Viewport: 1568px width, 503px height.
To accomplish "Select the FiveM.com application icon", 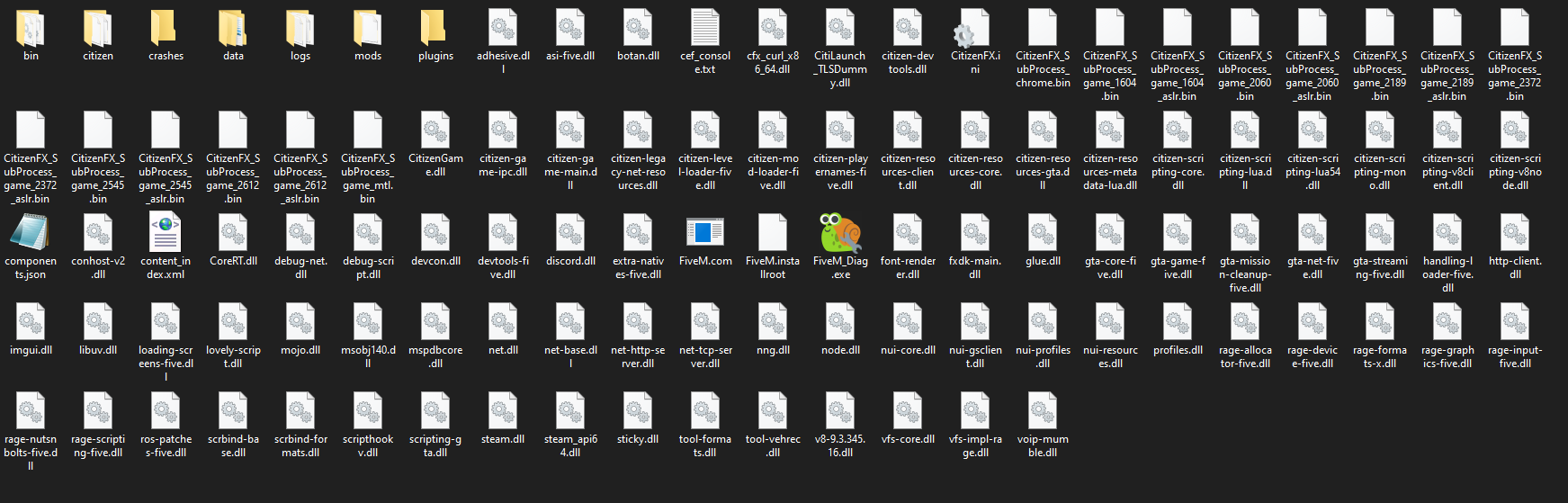I will click(x=705, y=233).
